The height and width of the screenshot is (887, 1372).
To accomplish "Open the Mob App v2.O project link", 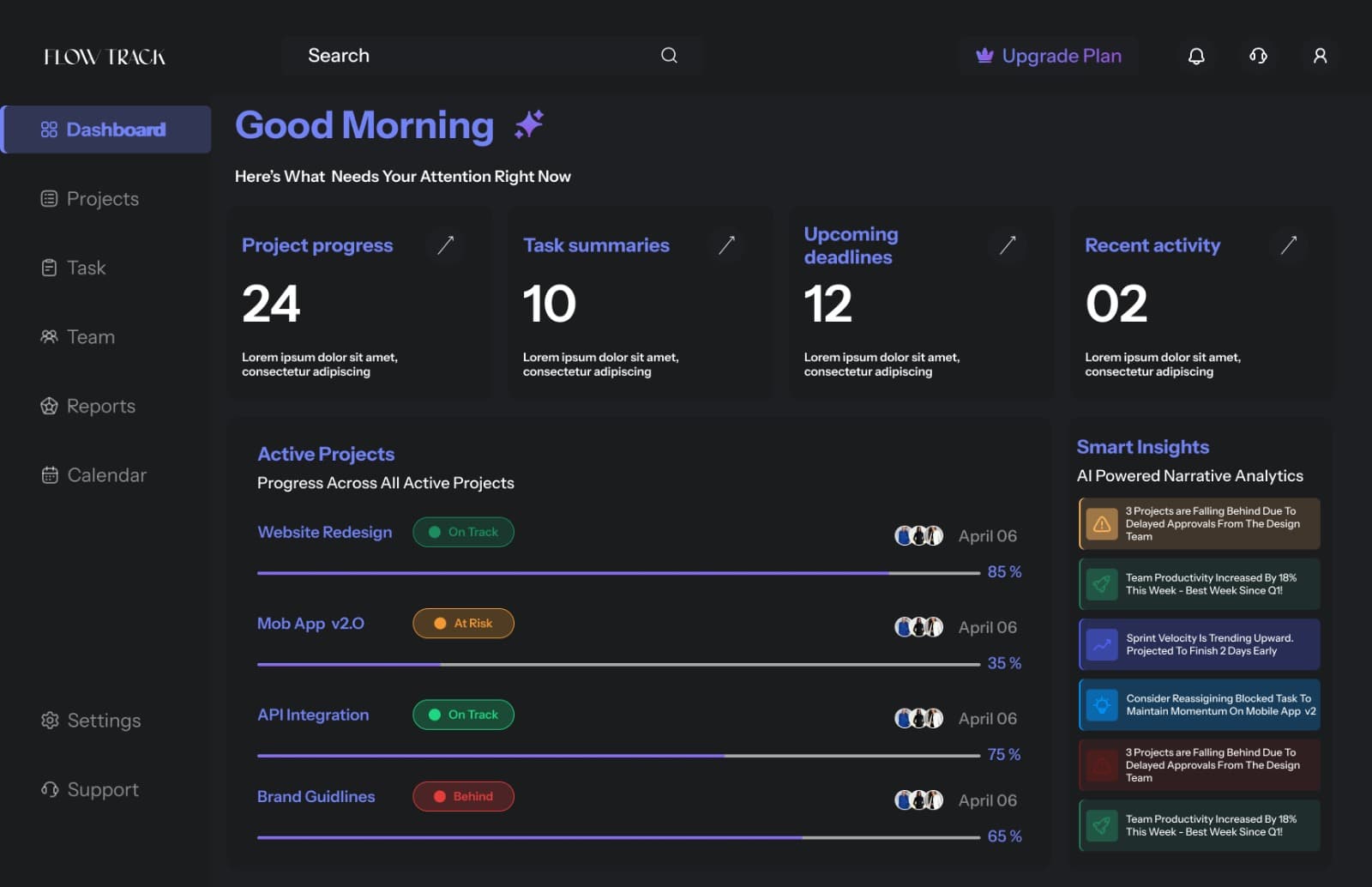I will tap(310, 624).
